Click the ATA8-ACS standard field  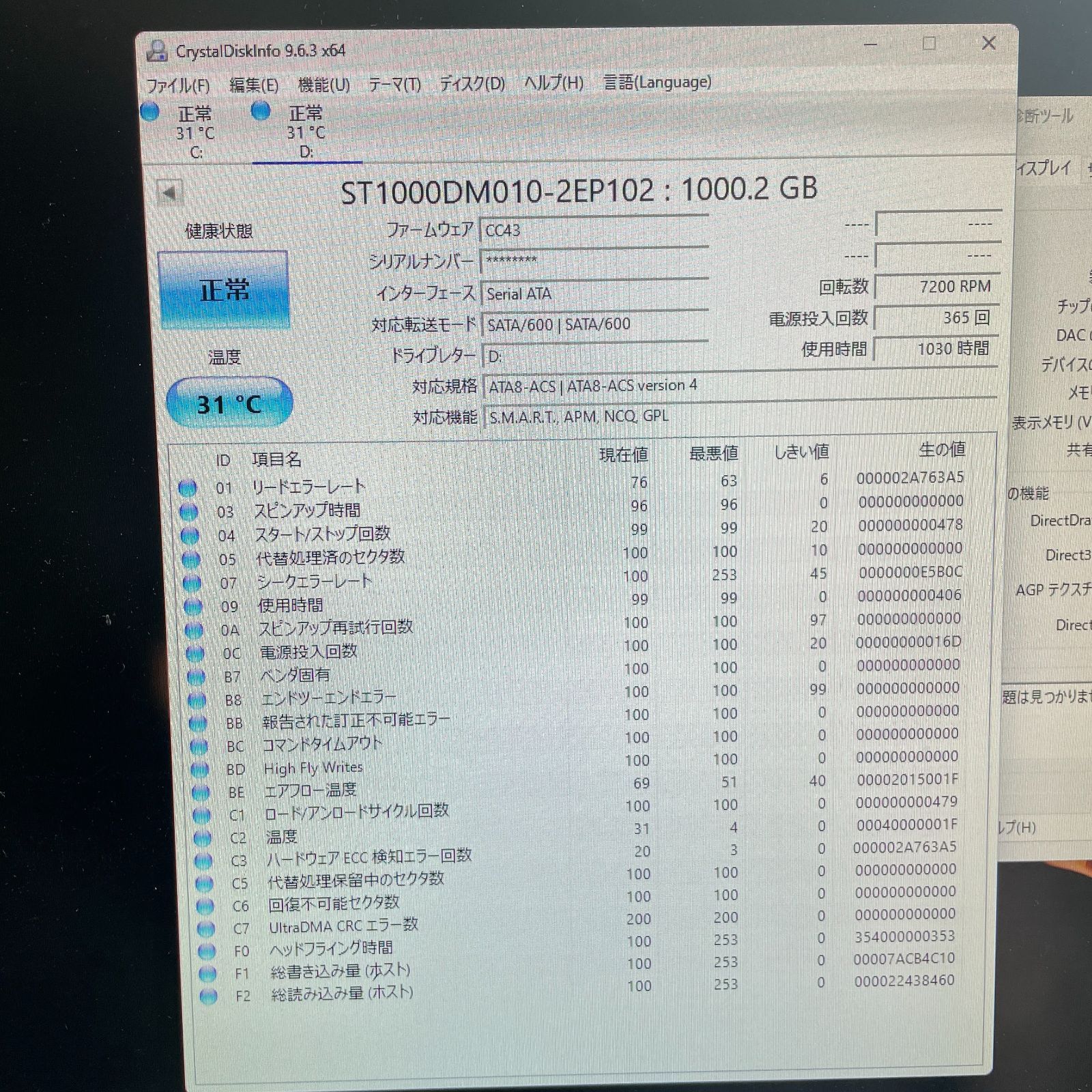[740, 385]
